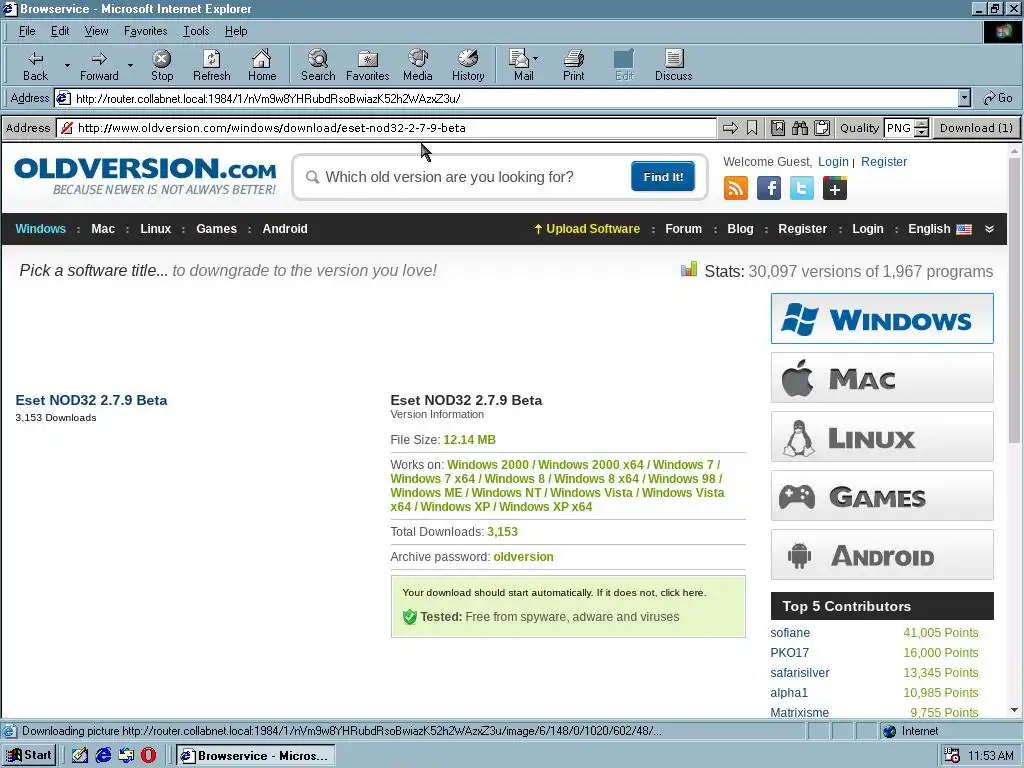
Task: Click the OLDVERSION.COM logo
Action: point(145,176)
